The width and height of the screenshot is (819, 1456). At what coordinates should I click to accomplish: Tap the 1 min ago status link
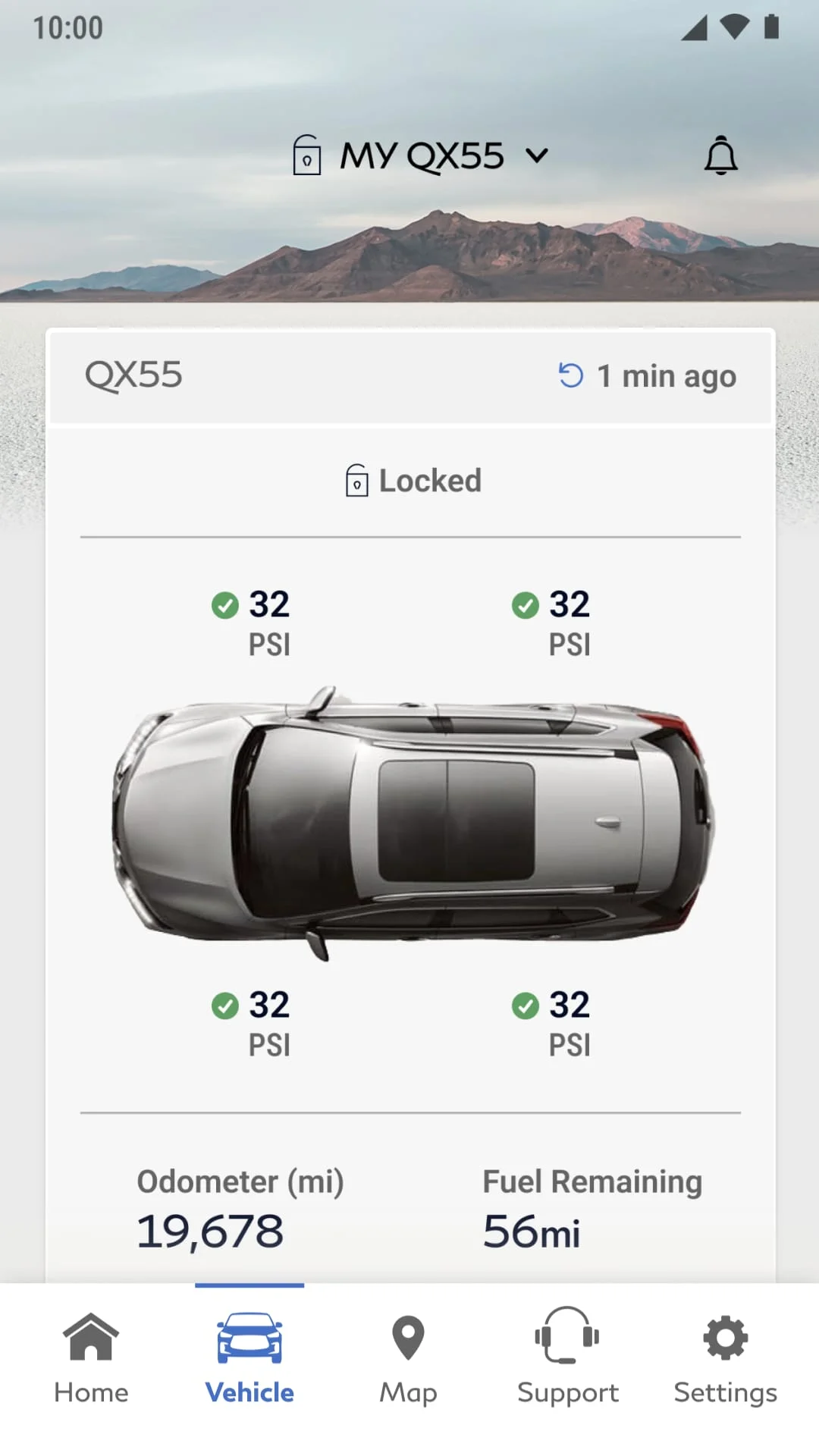tap(666, 375)
